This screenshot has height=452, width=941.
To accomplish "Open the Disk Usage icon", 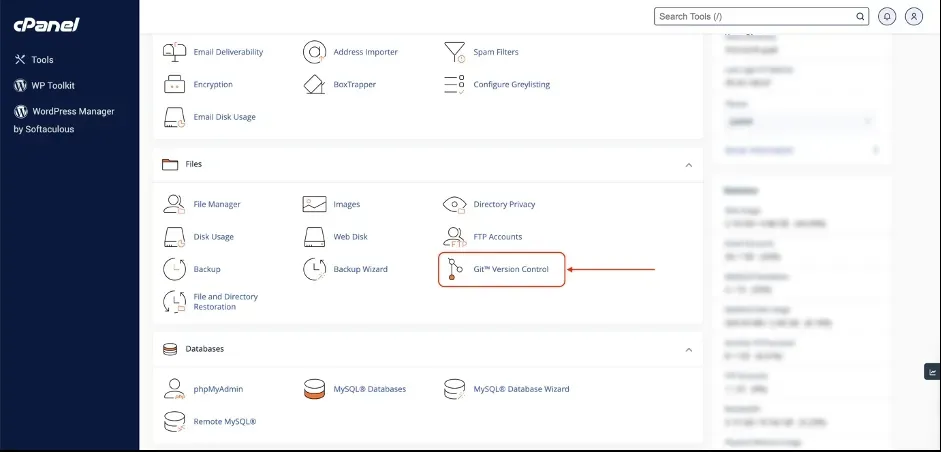I will click(x=175, y=237).
